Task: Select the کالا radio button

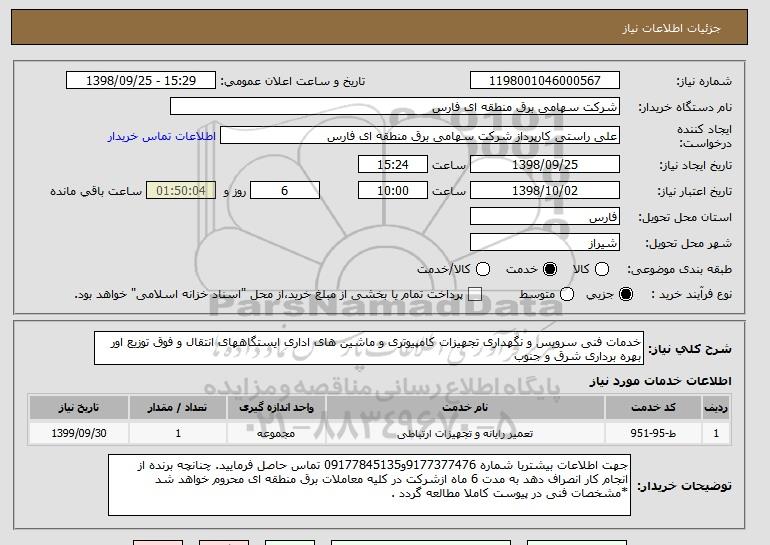Action: (x=602, y=269)
